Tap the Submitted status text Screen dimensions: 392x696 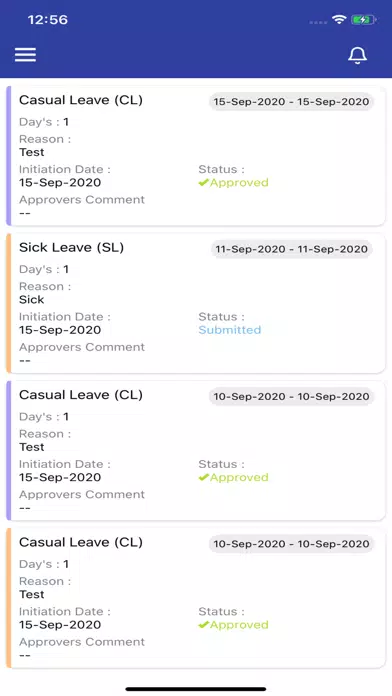tap(230, 330)
